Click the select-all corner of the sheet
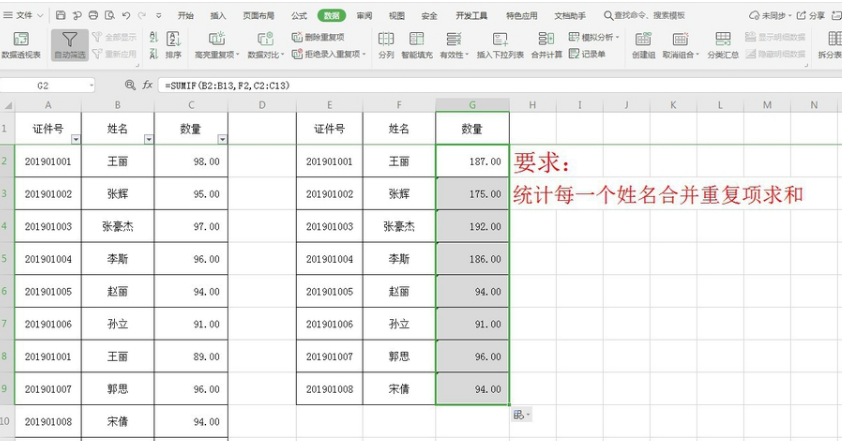 pos(7,105)
